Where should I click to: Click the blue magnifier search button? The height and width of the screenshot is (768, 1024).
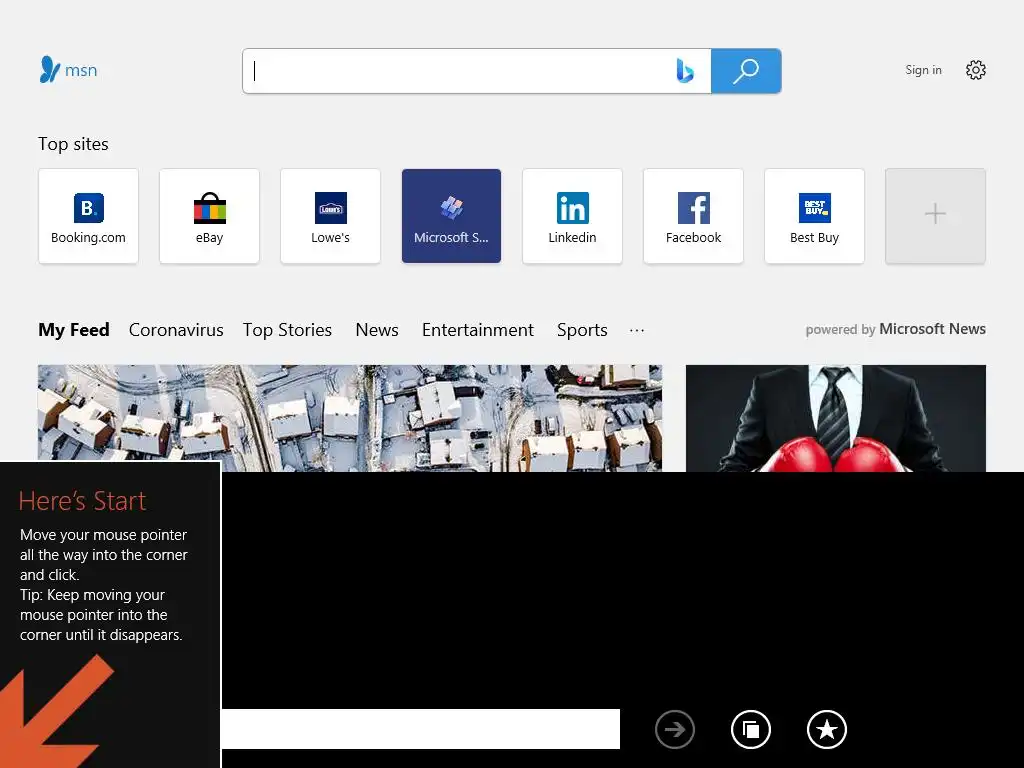746,71
